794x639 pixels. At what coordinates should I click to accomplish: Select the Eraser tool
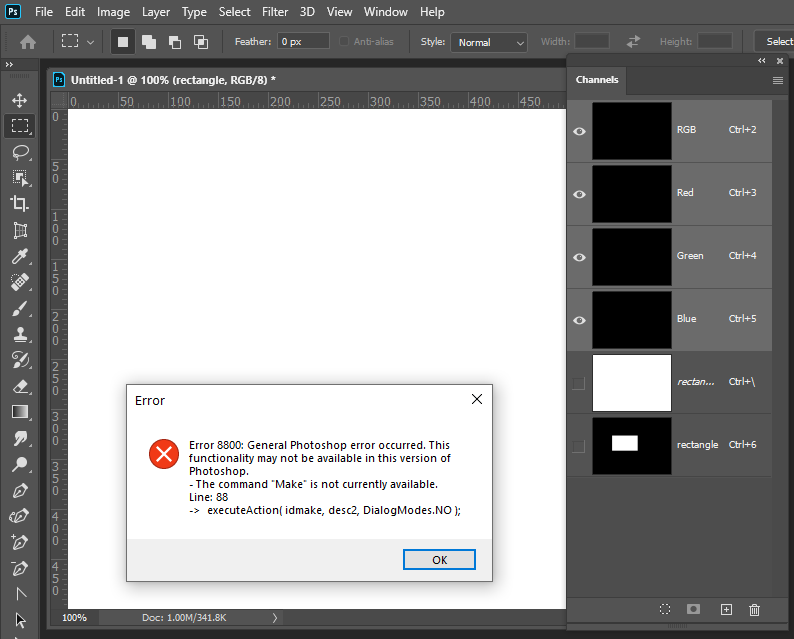[20, 387]
